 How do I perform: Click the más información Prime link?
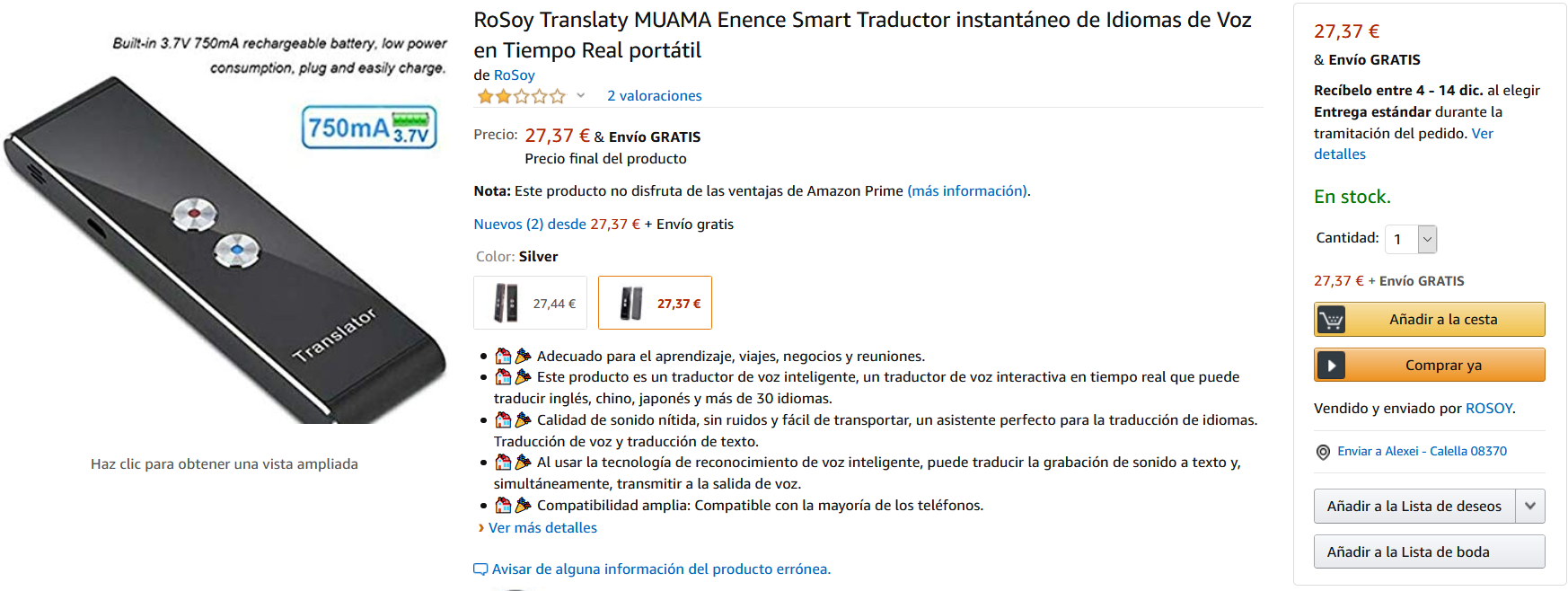966,191
